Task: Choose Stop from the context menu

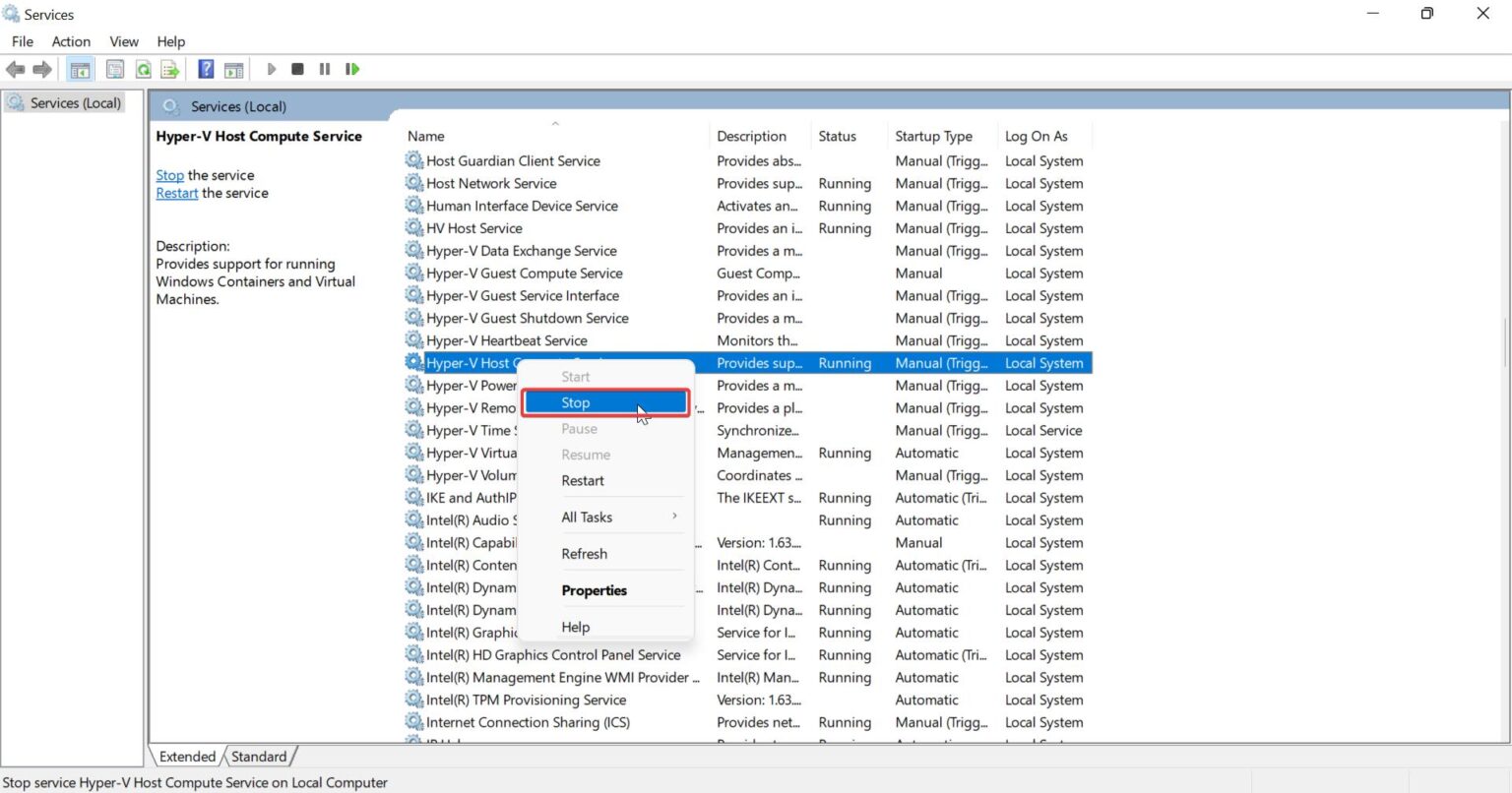Action: (575, 402)
